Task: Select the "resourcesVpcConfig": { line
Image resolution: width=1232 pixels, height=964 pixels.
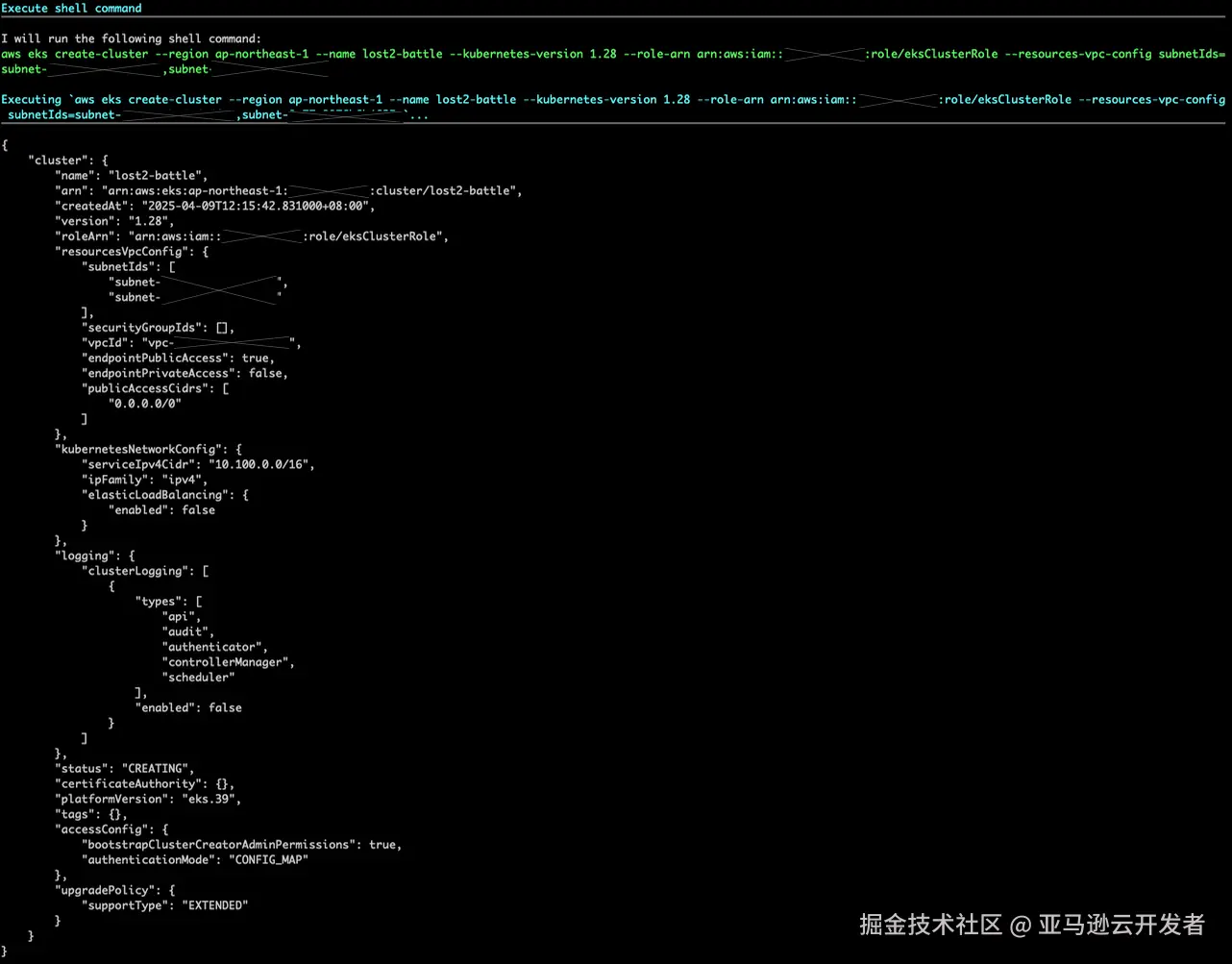Action: pyautogui.click(x=132, y=252)
